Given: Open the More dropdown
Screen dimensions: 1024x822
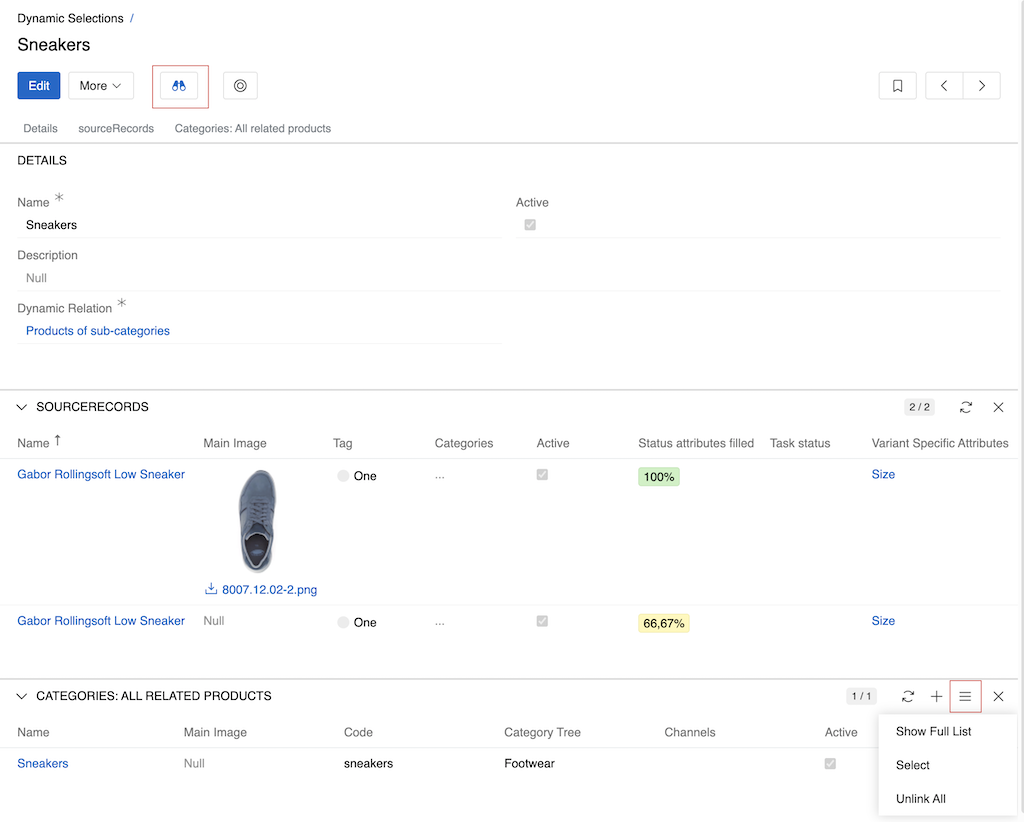Looking at the screenshot, I should coord(101,86).
